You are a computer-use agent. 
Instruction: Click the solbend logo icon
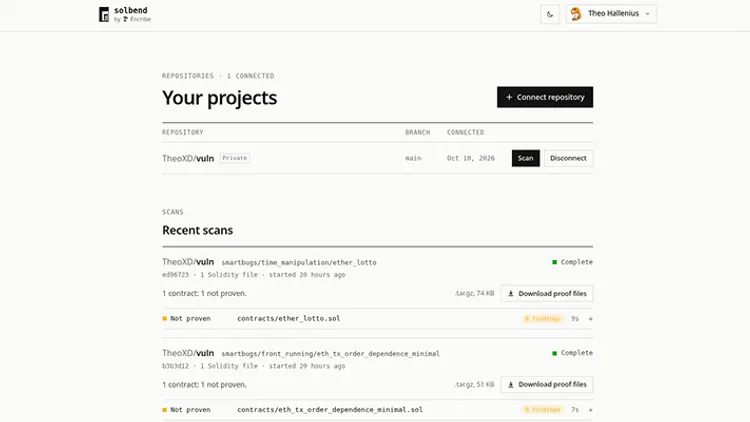click(104, 14)
